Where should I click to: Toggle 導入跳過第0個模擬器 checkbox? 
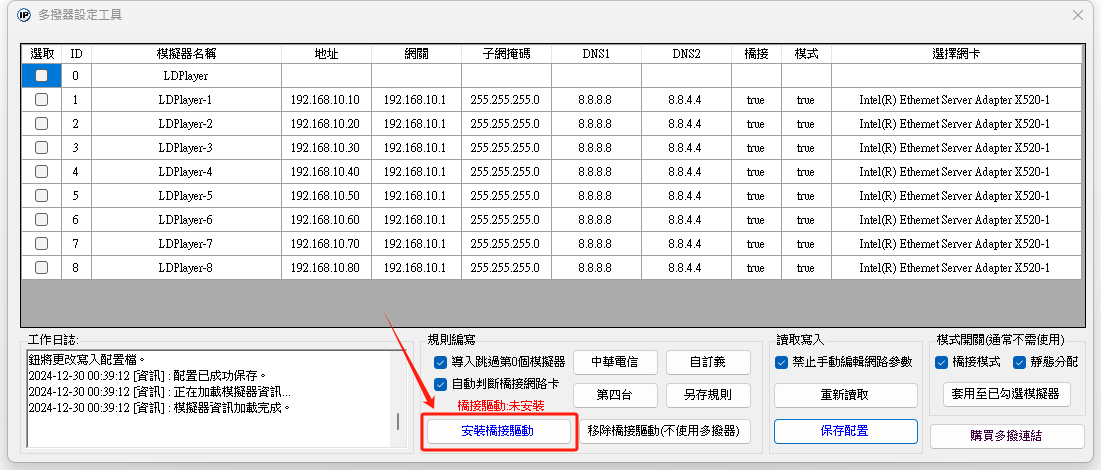coord(441,362)
